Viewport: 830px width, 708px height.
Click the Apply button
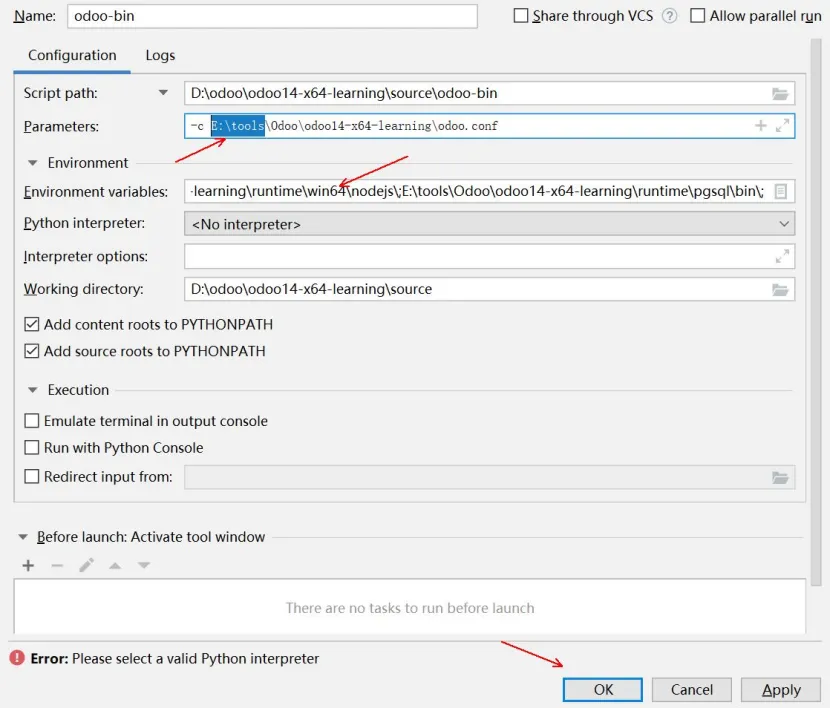pos(781,689)
